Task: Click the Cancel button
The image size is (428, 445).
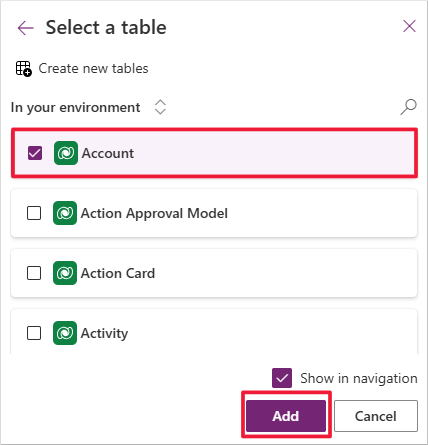Action: pos(376,416)
